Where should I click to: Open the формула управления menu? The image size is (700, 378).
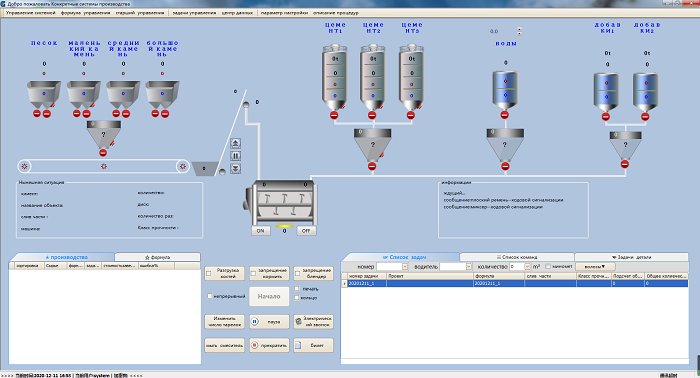coord(85,13)
